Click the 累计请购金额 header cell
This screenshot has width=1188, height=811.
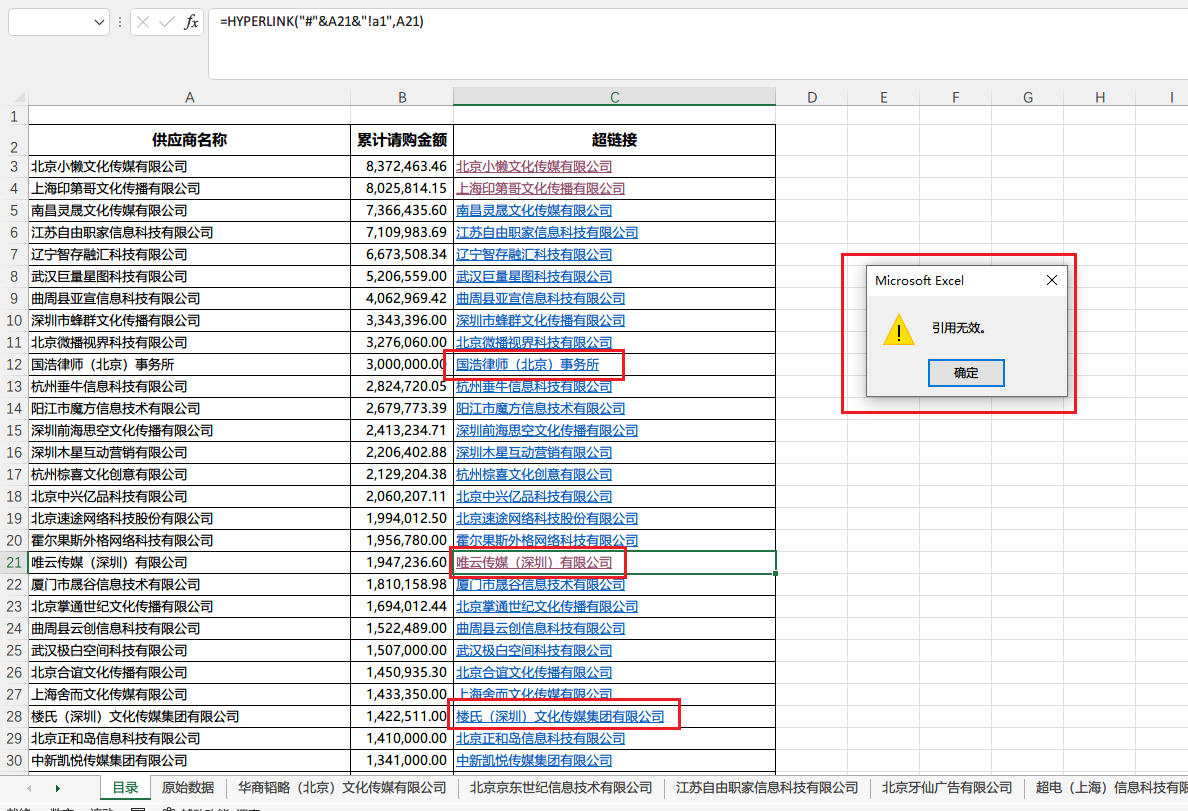click(x=402, y=140)
